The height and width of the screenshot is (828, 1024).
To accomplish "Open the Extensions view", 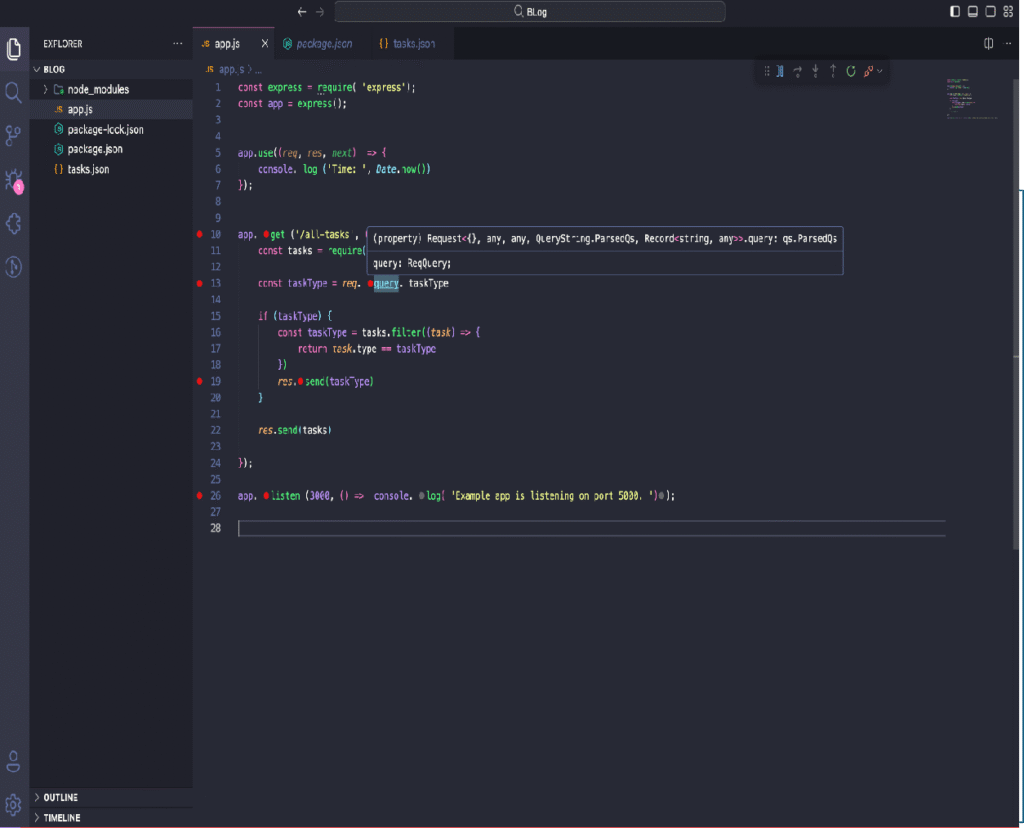I will tap(14, 223).
